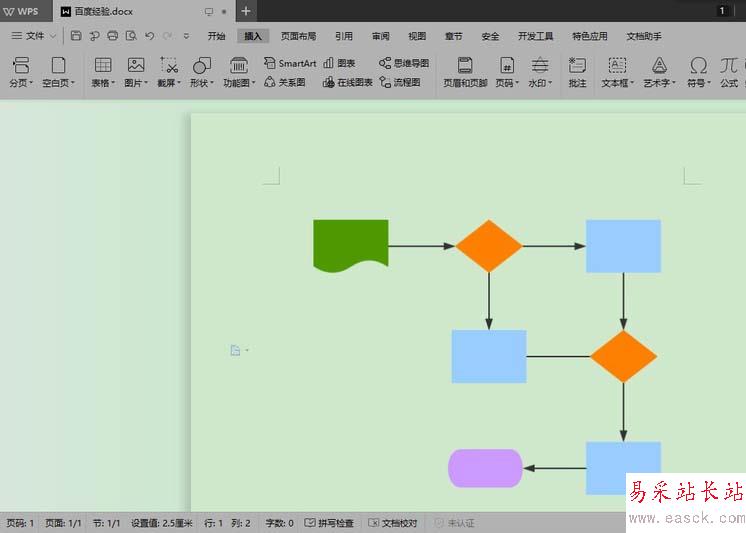The image size is (746, 533).
Task: Open Print Preview from quick access toolbar
Action: point(131,36)
